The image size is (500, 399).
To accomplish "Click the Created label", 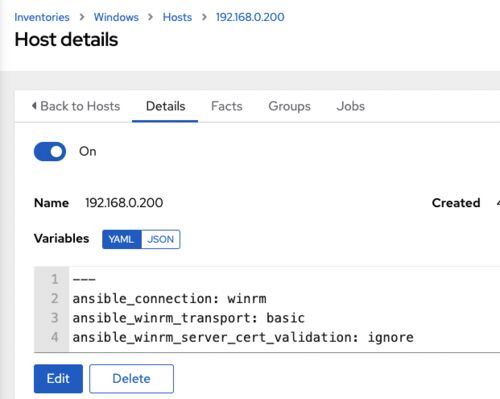I will pyautogui.click(x=456, y=203).
